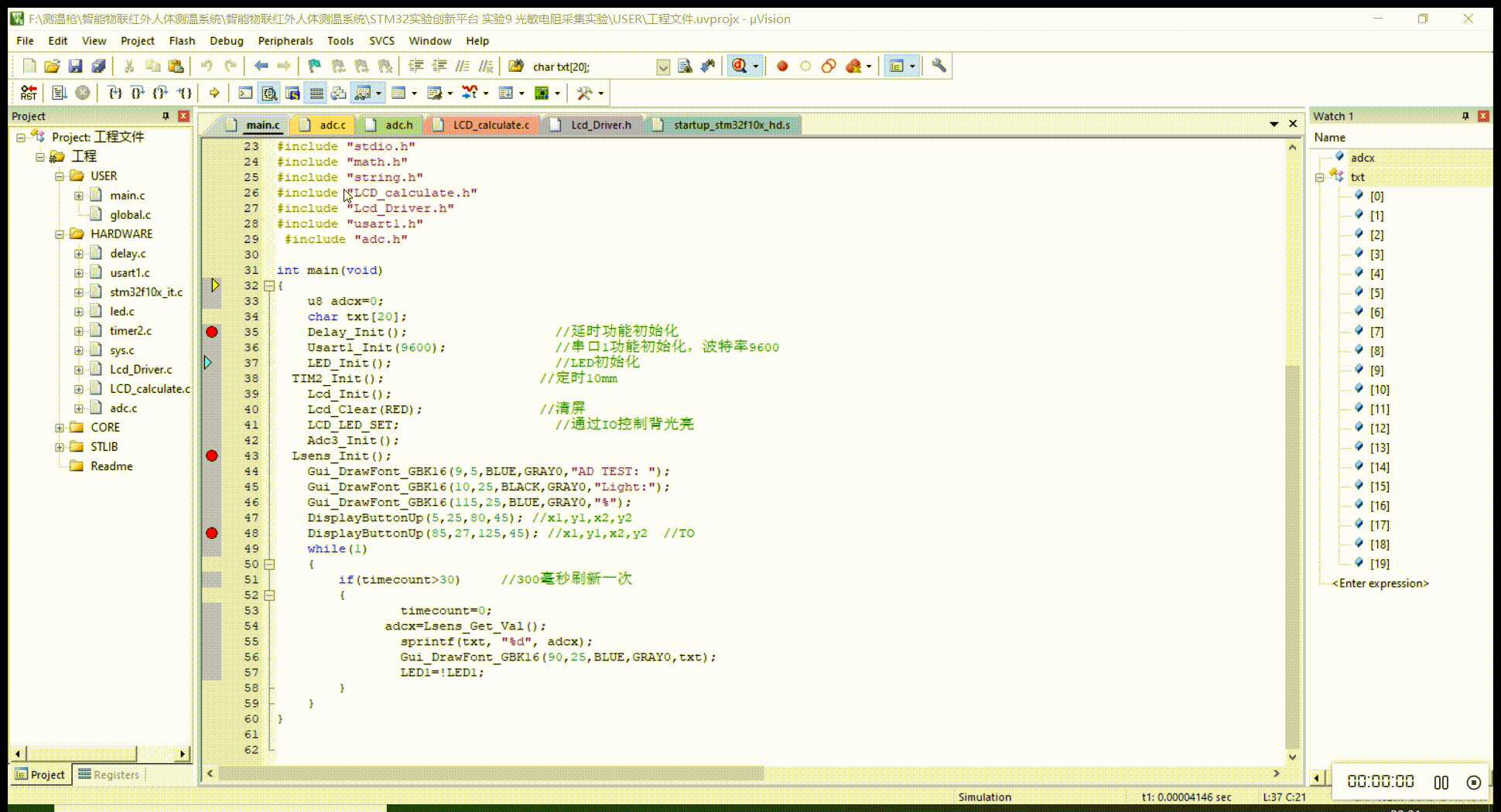Save all open files
This screenshot has width=1501, height=812.
(x=98, y=67)
